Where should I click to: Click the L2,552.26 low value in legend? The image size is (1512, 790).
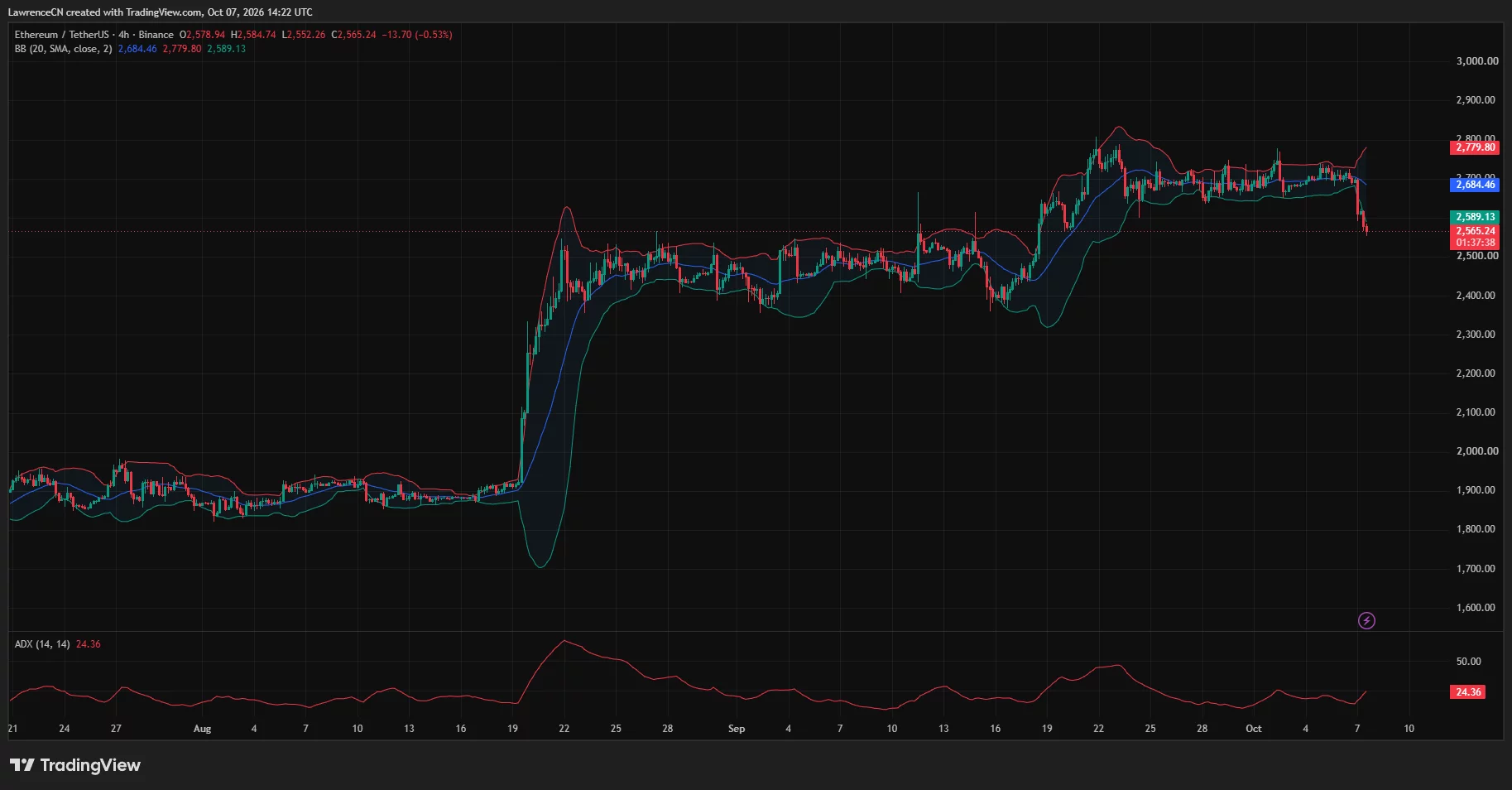(x=304, y=35)
